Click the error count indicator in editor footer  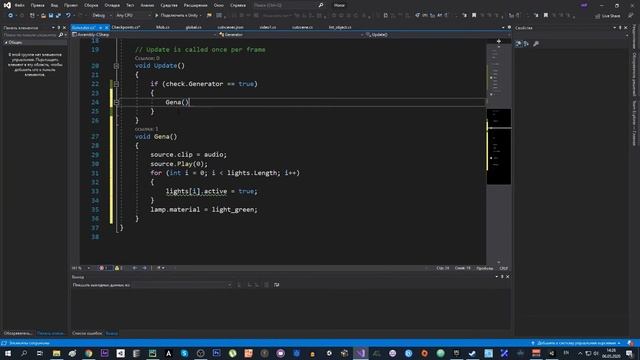tap(104, 268)
